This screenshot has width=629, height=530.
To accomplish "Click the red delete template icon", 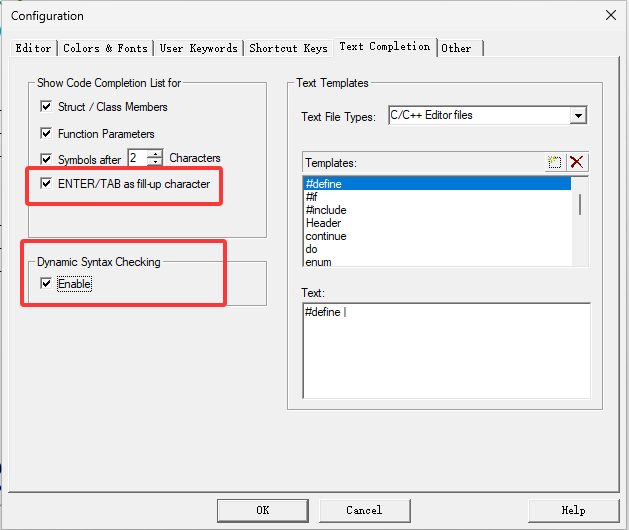I will [x=577, y=162].
